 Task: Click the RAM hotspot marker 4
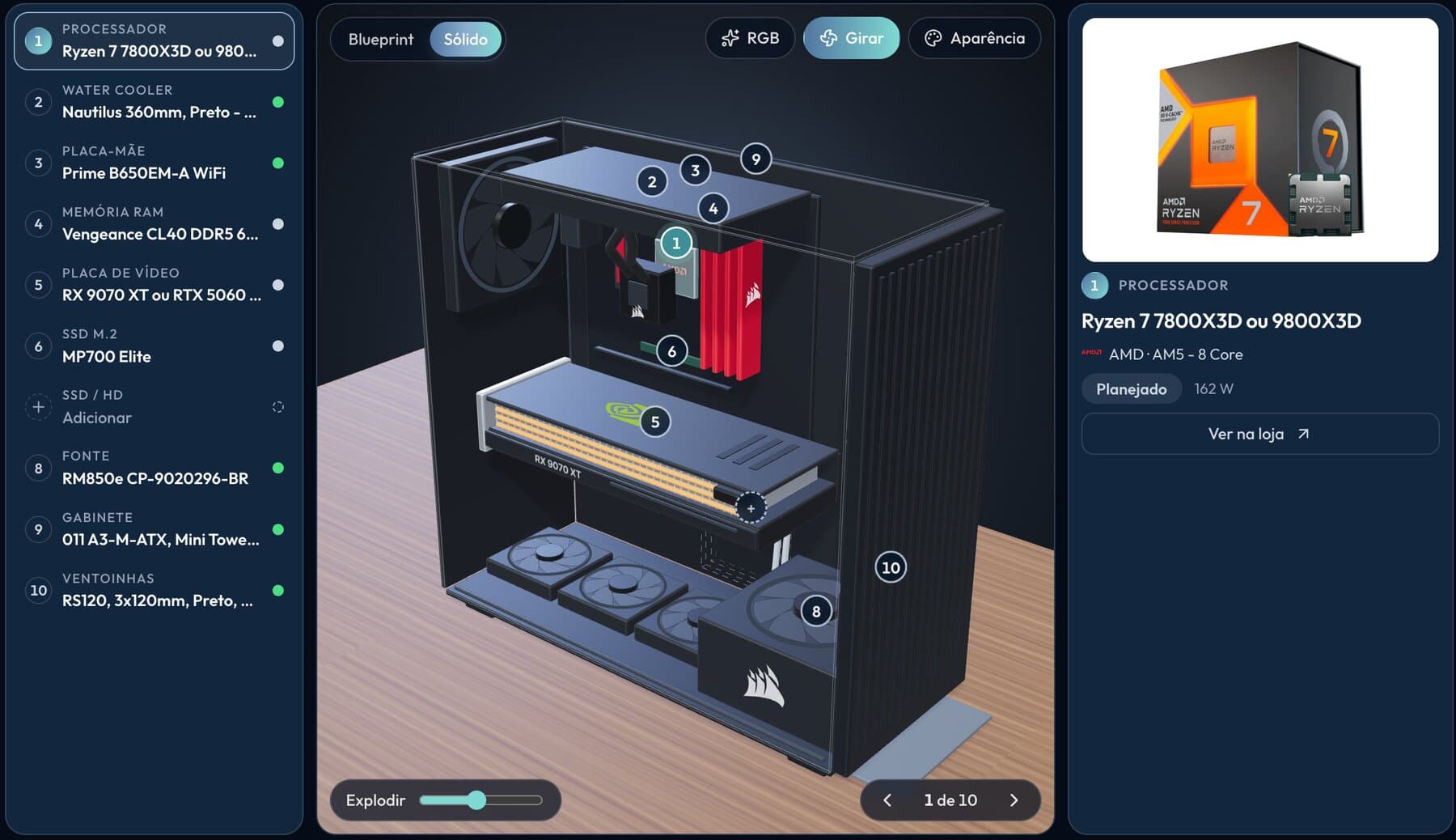click(713, 208)
